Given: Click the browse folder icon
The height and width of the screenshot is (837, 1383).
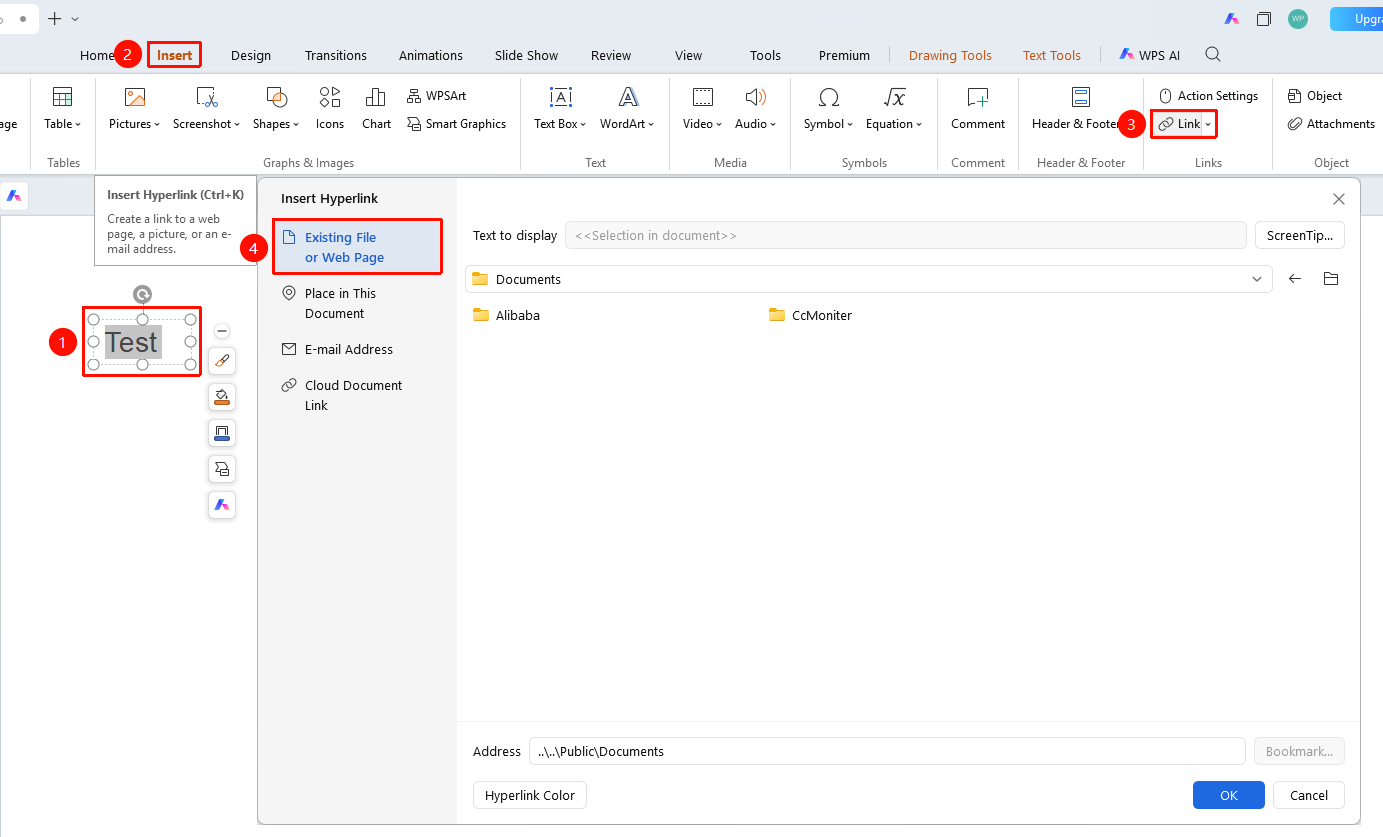Looking at the screenshot, I should [x=1331, y=279].
